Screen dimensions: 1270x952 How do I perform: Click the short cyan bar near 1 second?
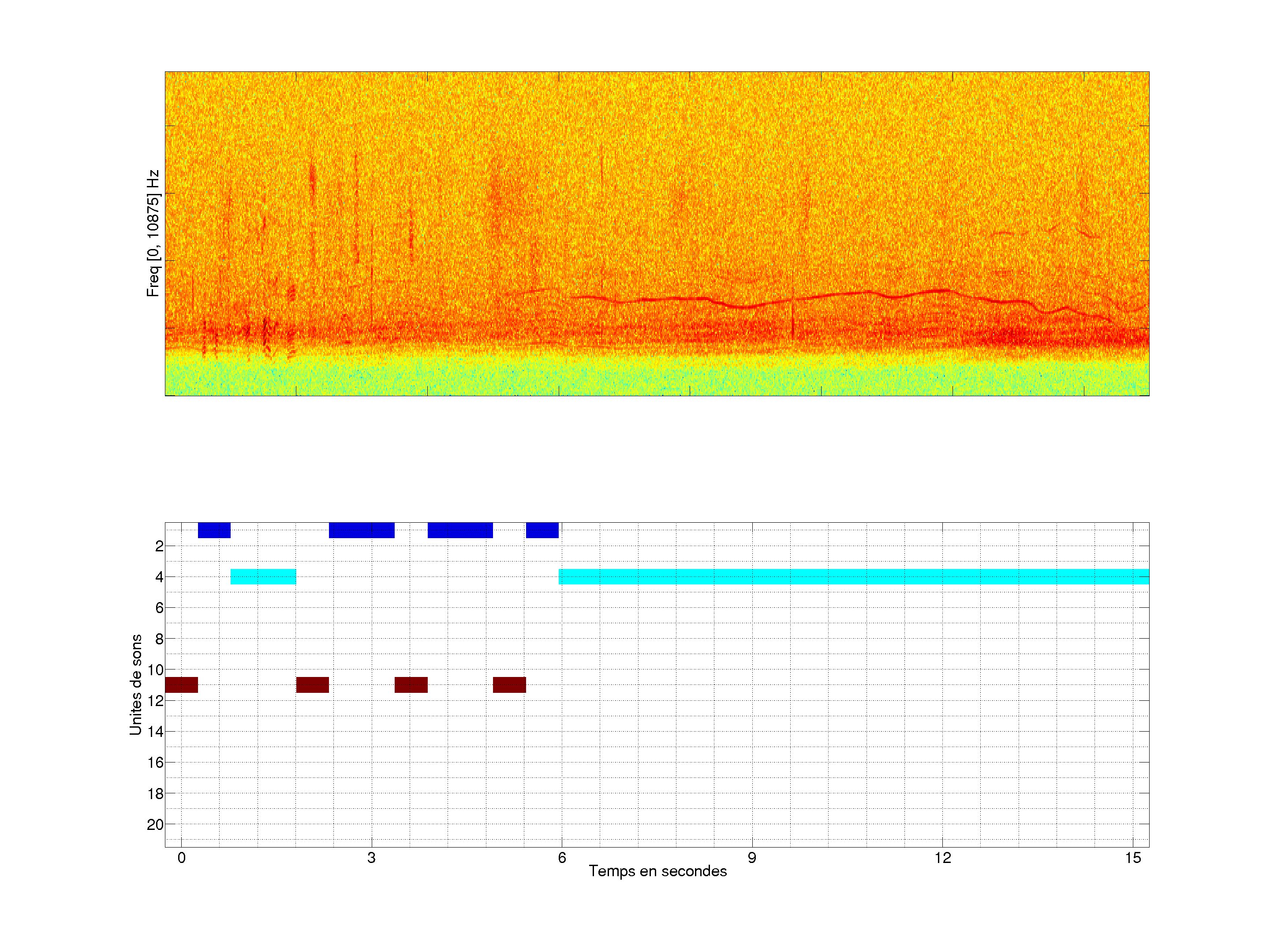[x=263, y=576]
